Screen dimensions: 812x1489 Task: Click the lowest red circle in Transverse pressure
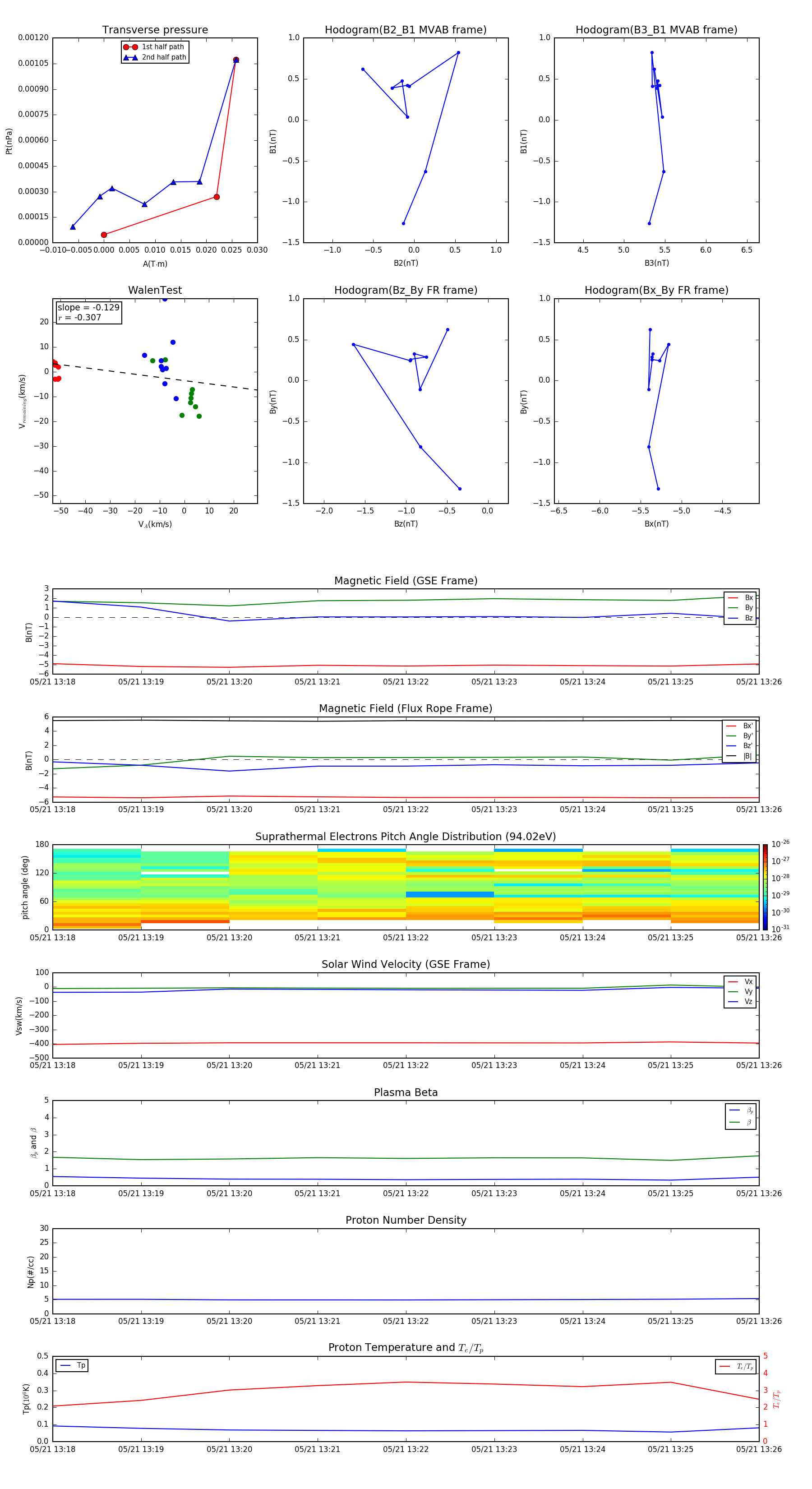[x=104, y=235]
